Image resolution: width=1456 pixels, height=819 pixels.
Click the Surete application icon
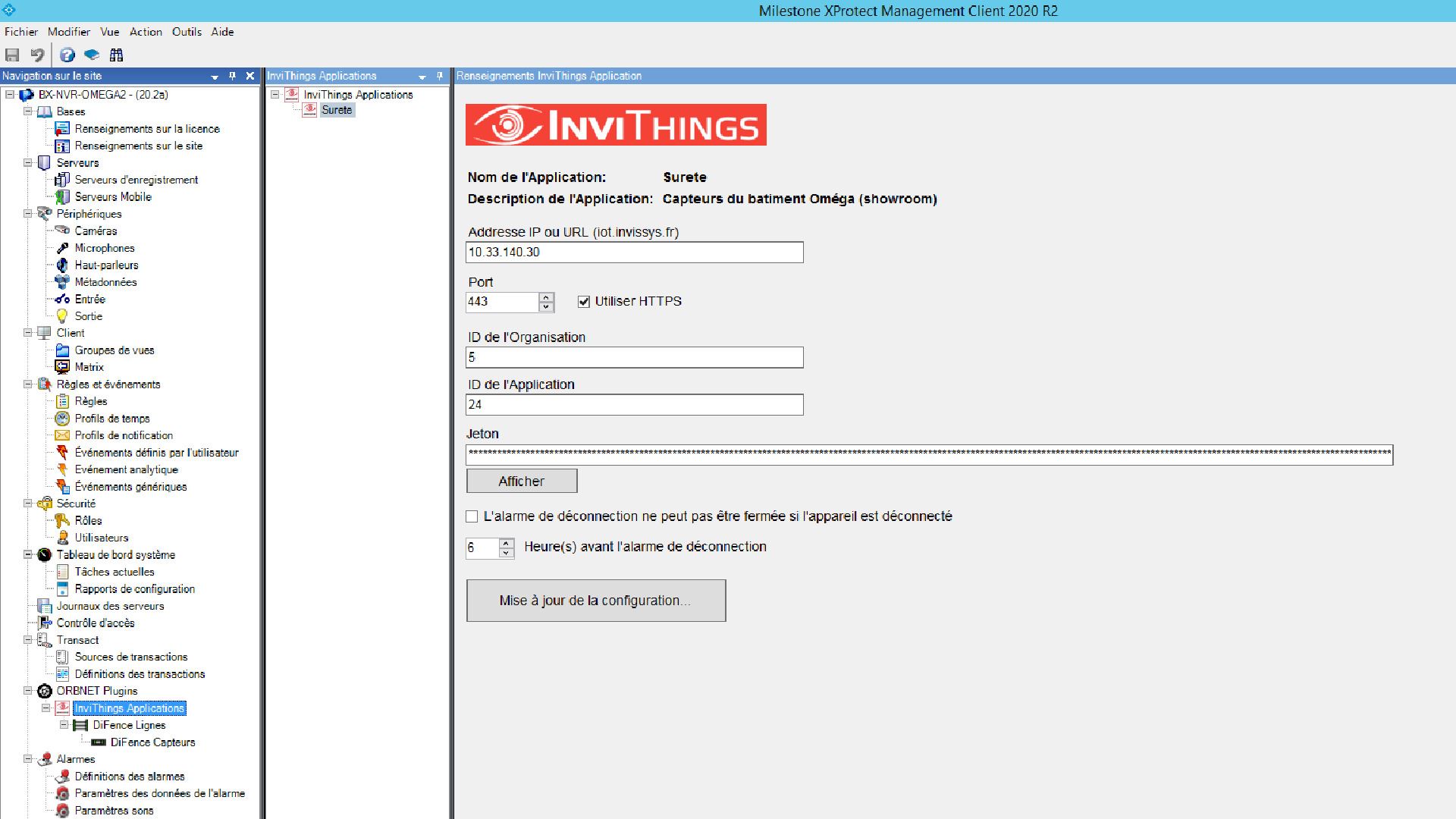pos(309,110)
